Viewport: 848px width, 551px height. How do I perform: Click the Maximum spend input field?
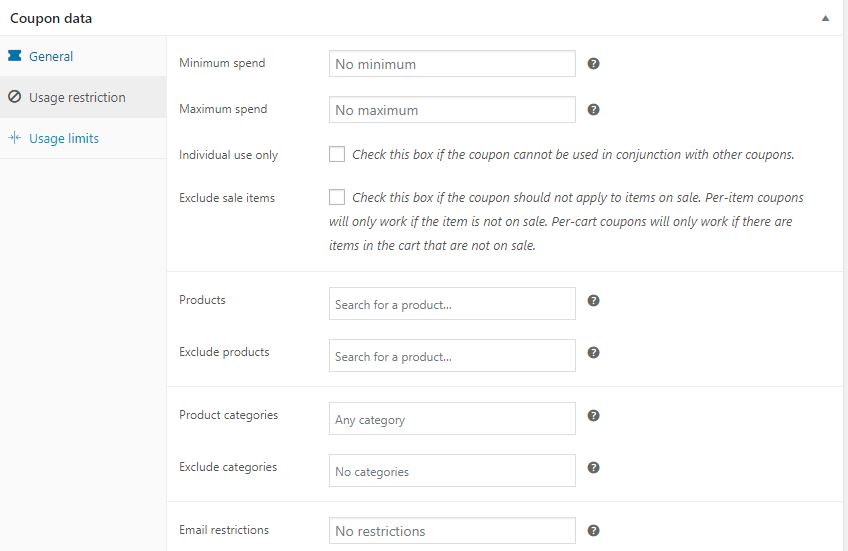pos(452,110)
